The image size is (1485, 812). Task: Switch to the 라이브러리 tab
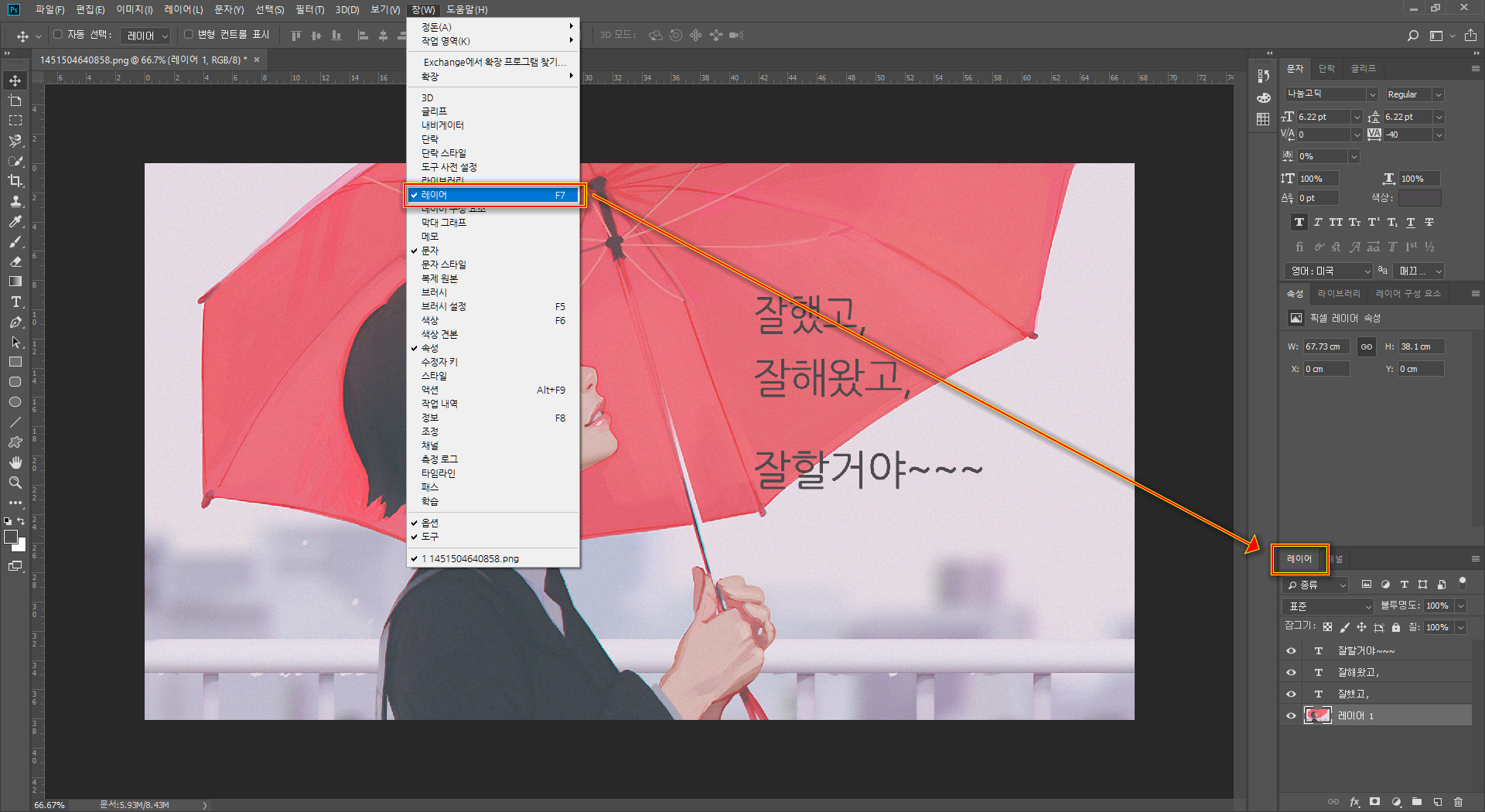point(1339,293)
